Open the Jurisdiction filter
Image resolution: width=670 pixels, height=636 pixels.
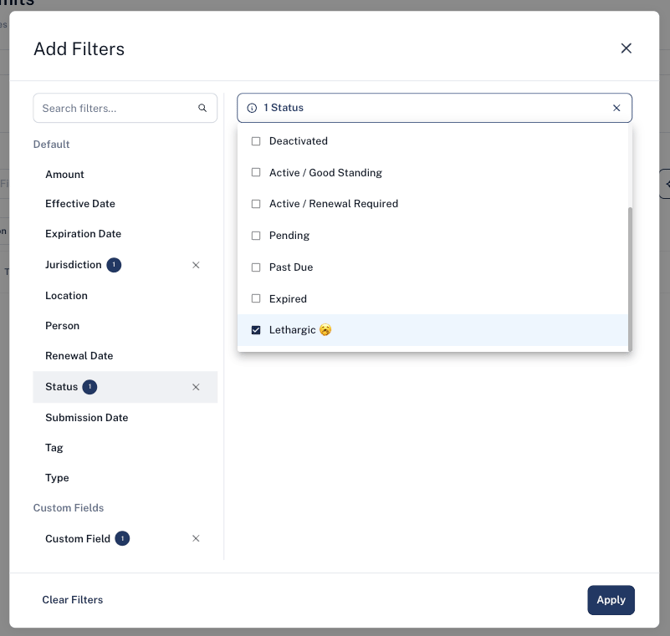tap(73, 265)
